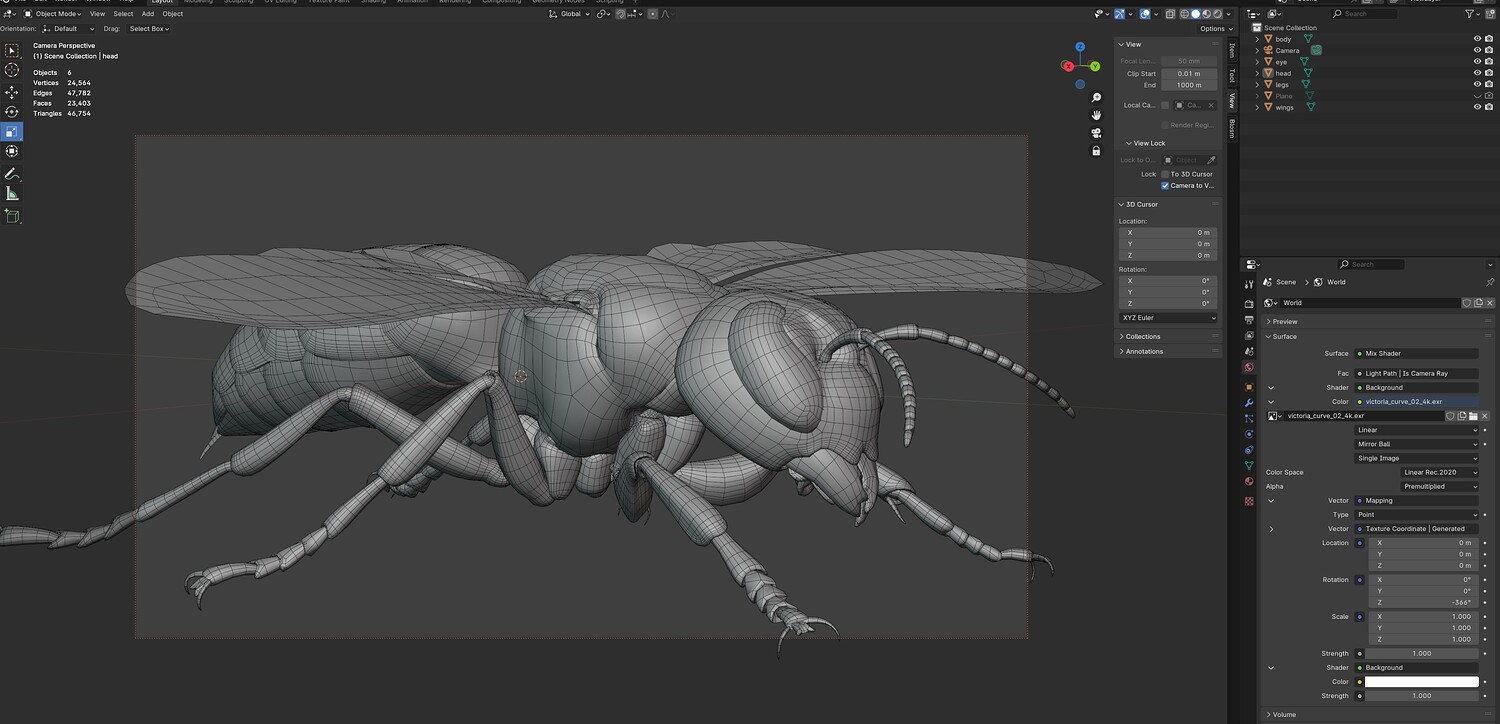The height and width of the screenshot is (724, 1500).
Task: Open the Modifiers wrench properties tab
Action: [1249, 402]
